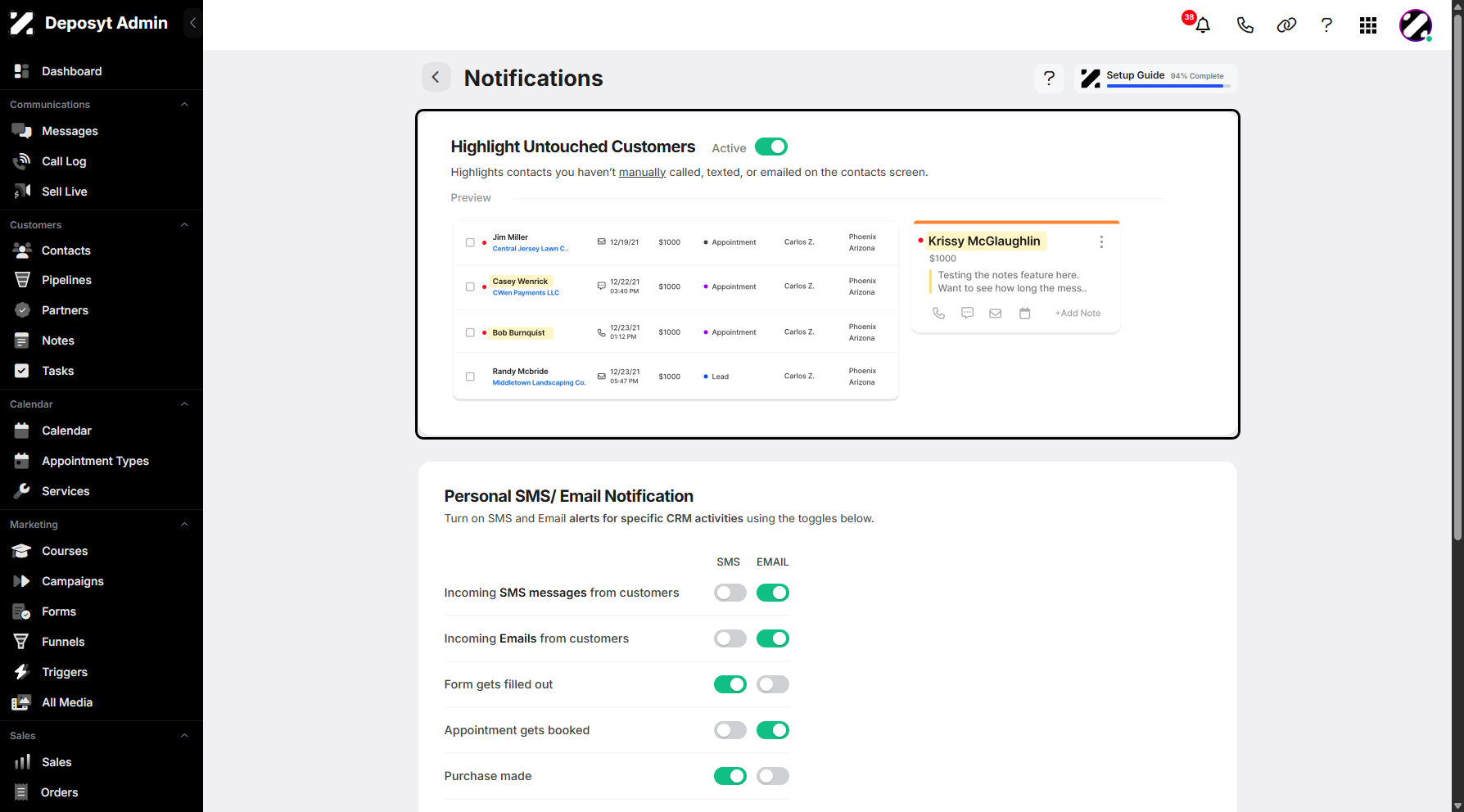Click the phone icon on Krissy McGlaughlin card

pos(938,314)
